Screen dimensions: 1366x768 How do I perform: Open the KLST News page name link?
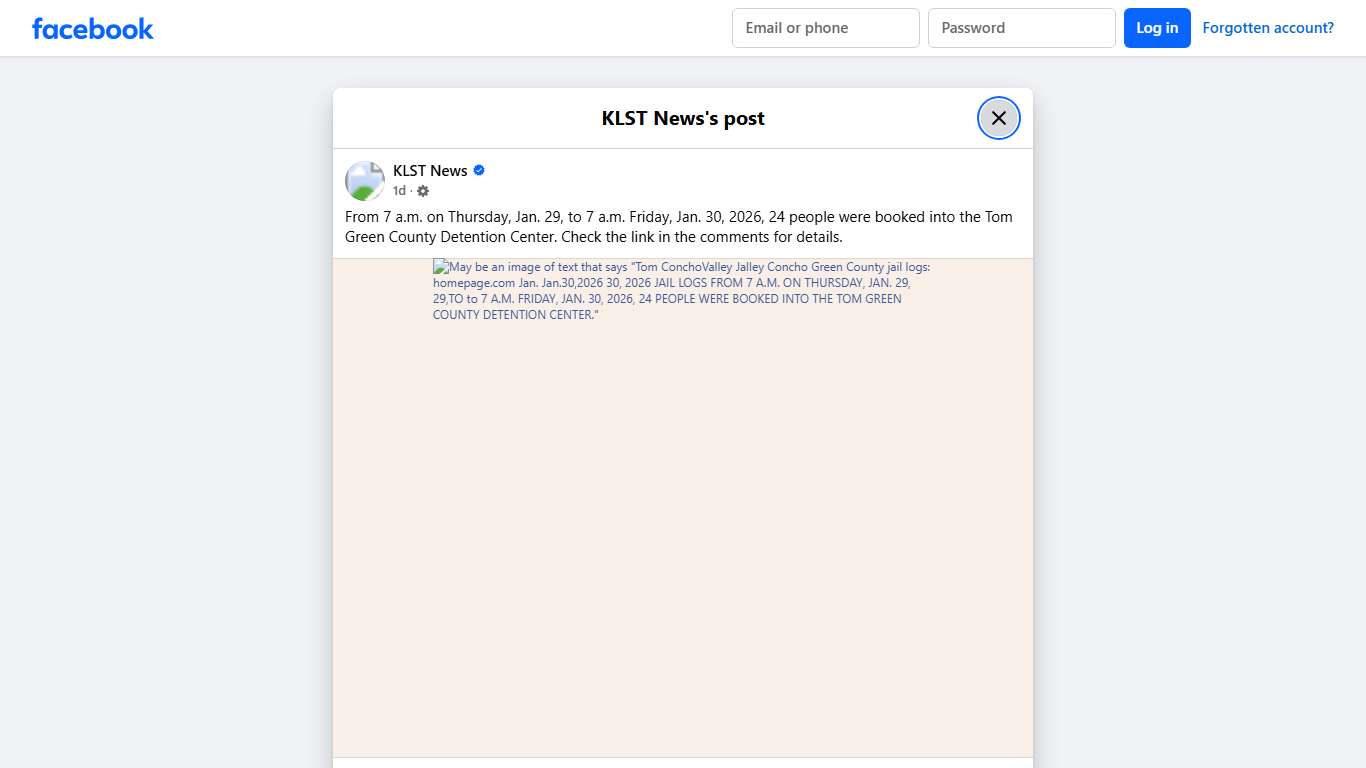click(430, 170)
